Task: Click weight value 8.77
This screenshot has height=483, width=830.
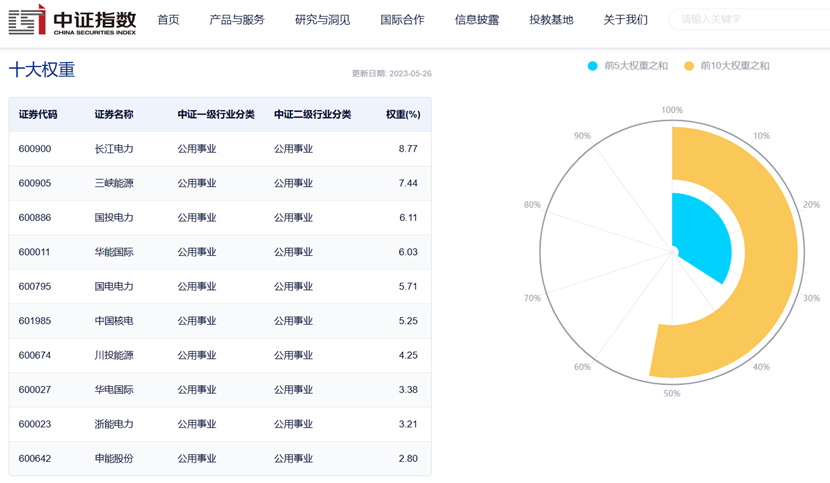Action: (x=408, y=149)
